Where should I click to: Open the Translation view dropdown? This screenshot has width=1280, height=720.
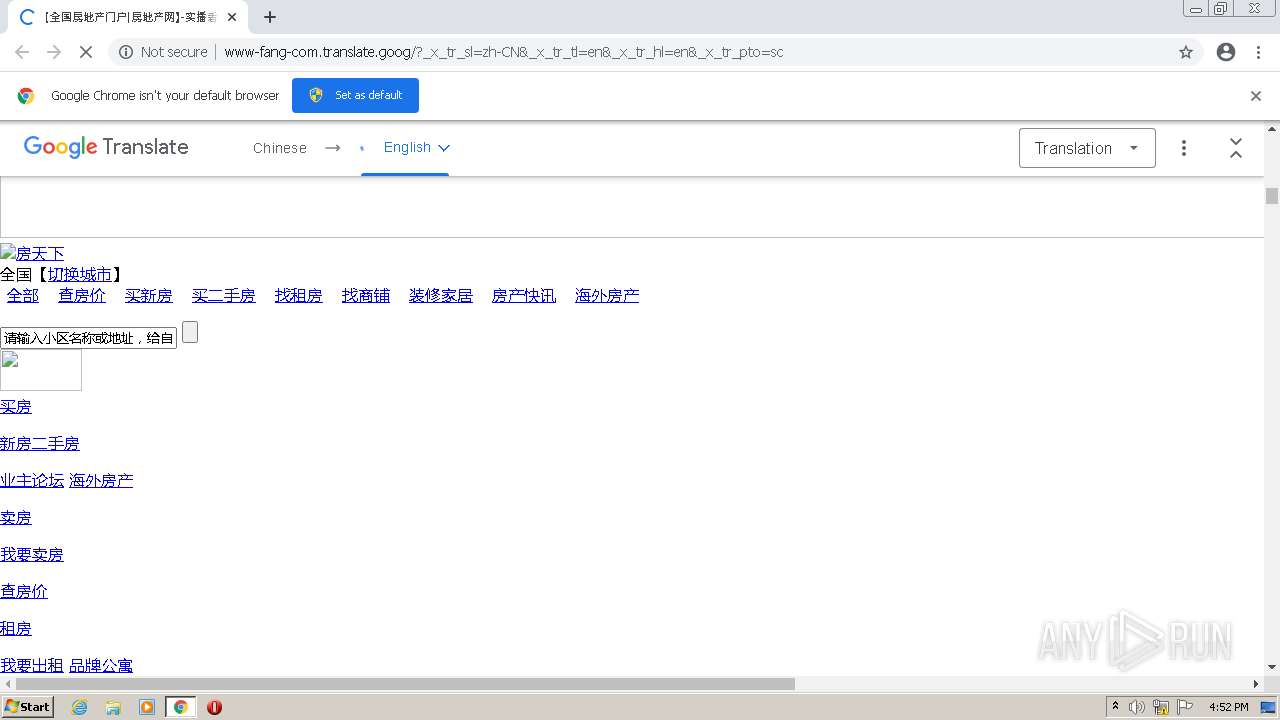tap(1087, 148)
